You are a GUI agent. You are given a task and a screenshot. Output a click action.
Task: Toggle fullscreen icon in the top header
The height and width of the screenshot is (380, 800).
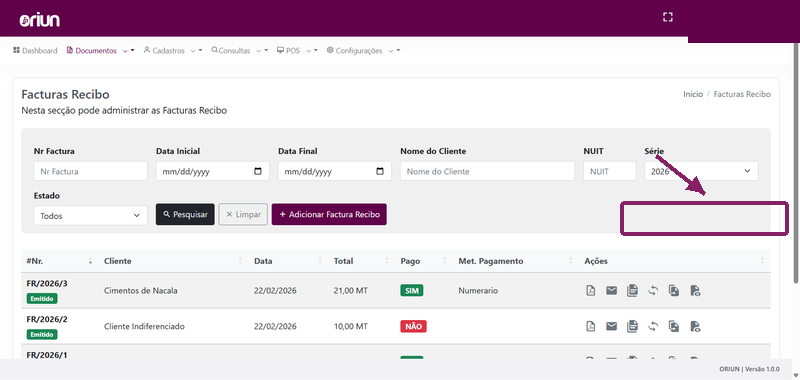667,17
